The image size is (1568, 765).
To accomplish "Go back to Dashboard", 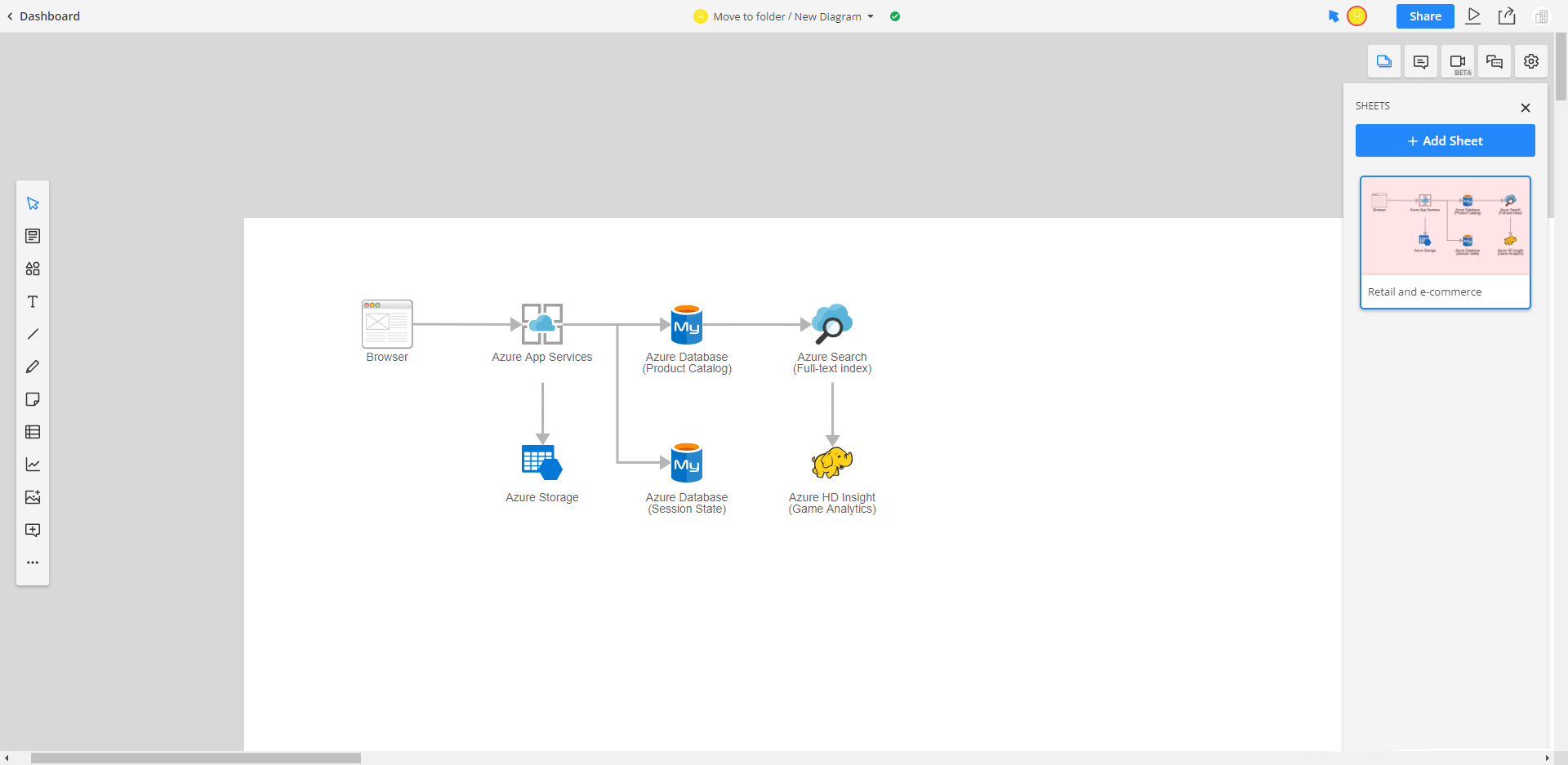I will pyautogui.click(x=43, y=16).
